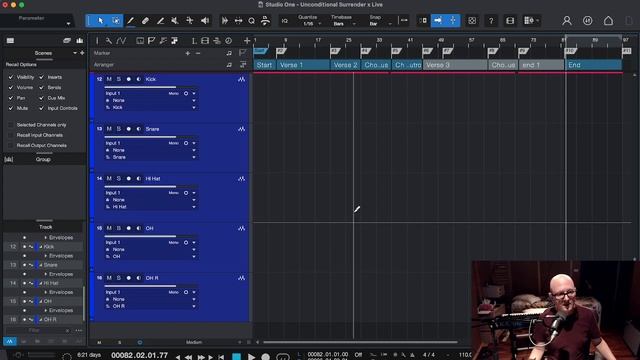Toggle the Visibility recall checkbox
This screenshot has width=640, height=360.
[x=11, y=77]
